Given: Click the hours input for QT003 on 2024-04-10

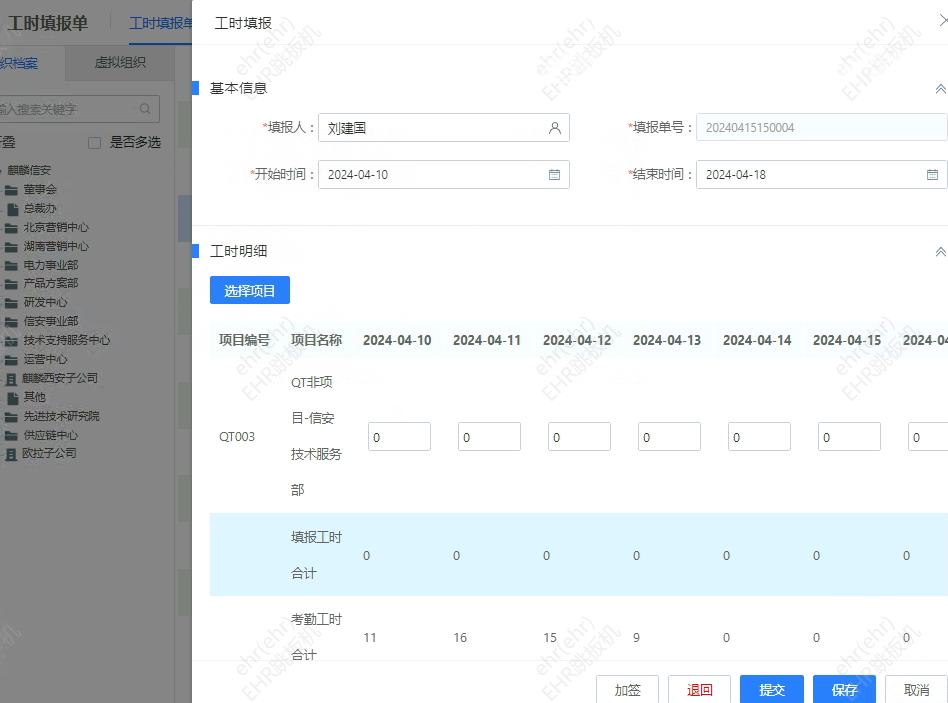Looking at the screenshot, I should (399, 436).
